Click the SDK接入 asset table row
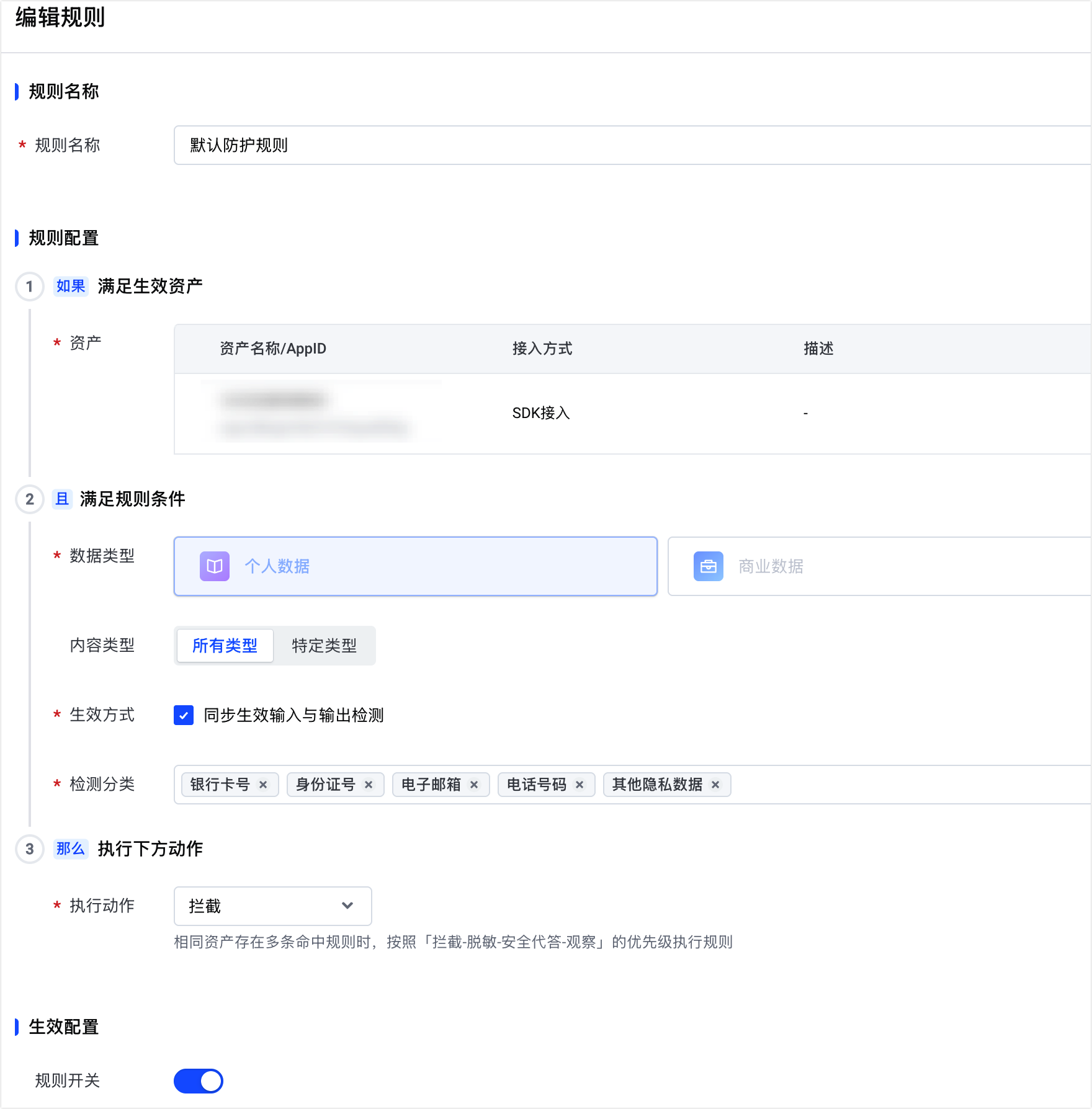Image resolution: width=1092 pixels, height=1109 pixels. (x=632, y=414)
